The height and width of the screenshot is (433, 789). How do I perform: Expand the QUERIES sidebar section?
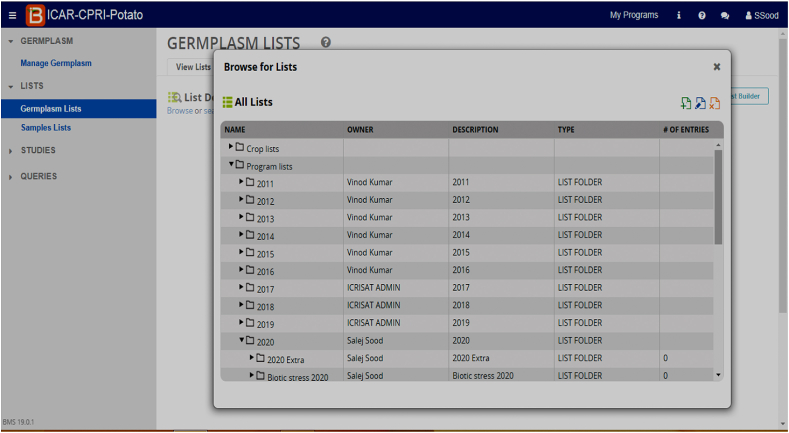(x=11, y=177)
